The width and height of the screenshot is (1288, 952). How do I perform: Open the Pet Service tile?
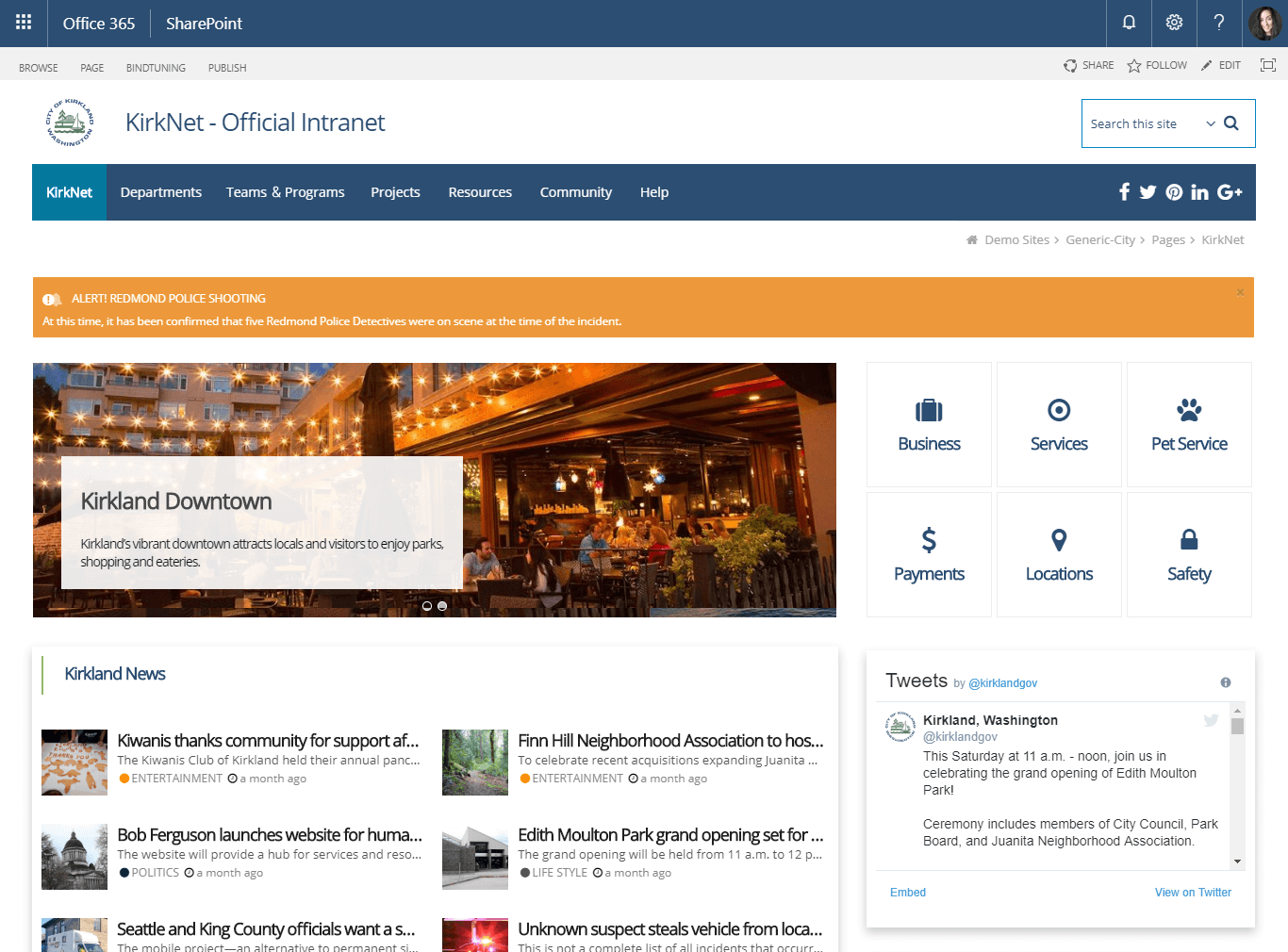click(x=1189, y=424)
